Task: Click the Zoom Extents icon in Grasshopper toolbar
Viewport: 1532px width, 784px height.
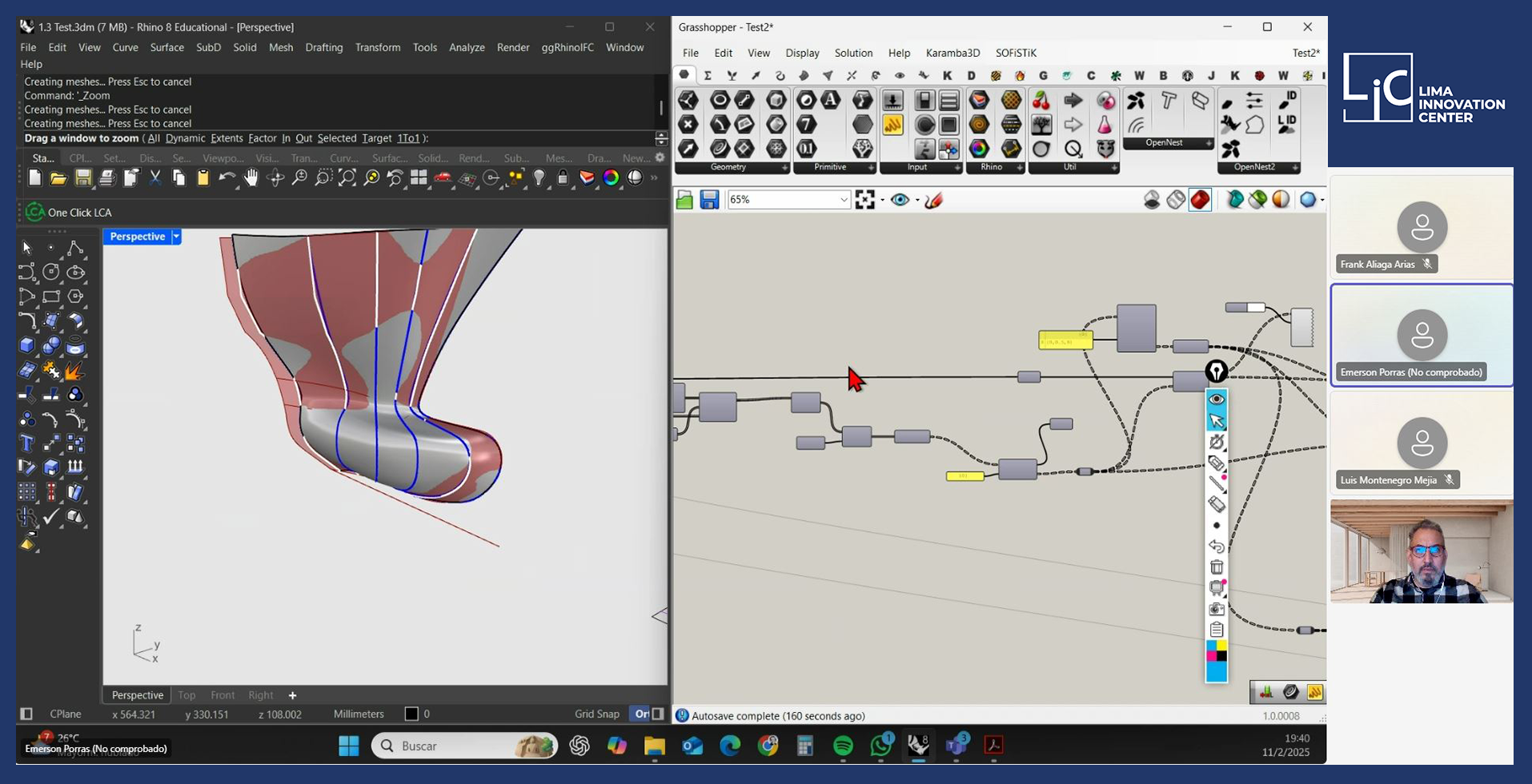Action: (864, 200)
